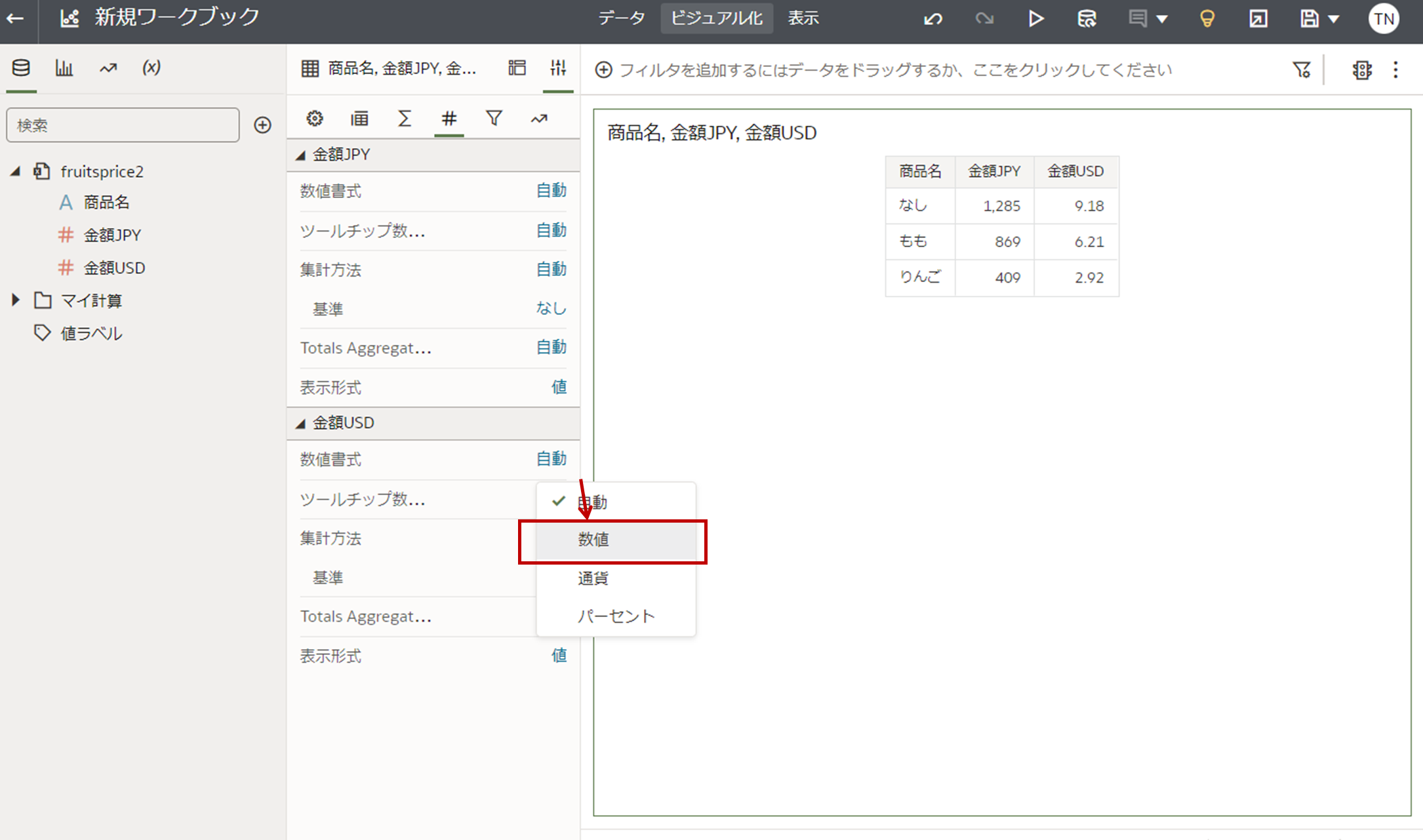
Task: Select checked 自動 option in dropdown
Action: pos(593,502)
